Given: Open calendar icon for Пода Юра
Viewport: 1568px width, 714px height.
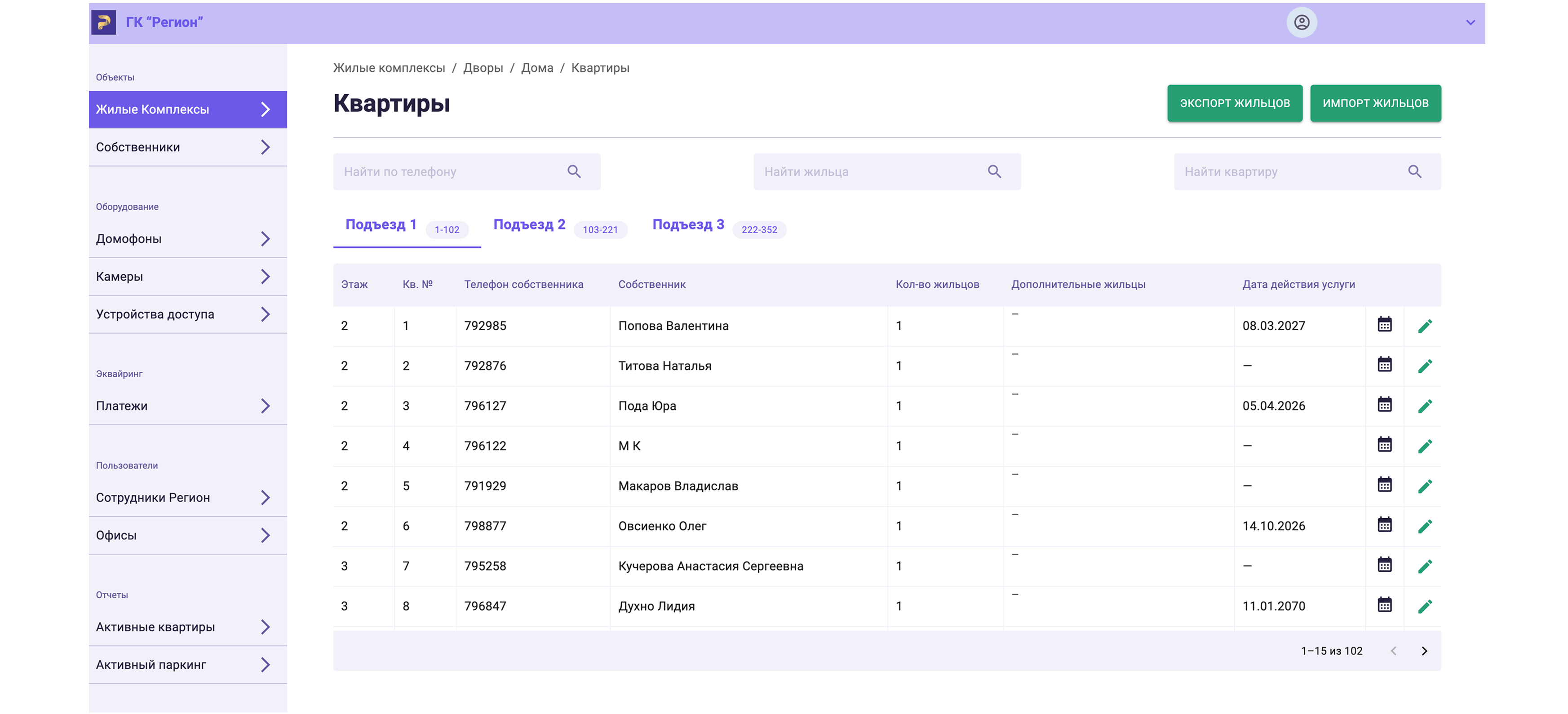Looking at the screenshot, I should pyautogui.click(x=1384, y=405).
